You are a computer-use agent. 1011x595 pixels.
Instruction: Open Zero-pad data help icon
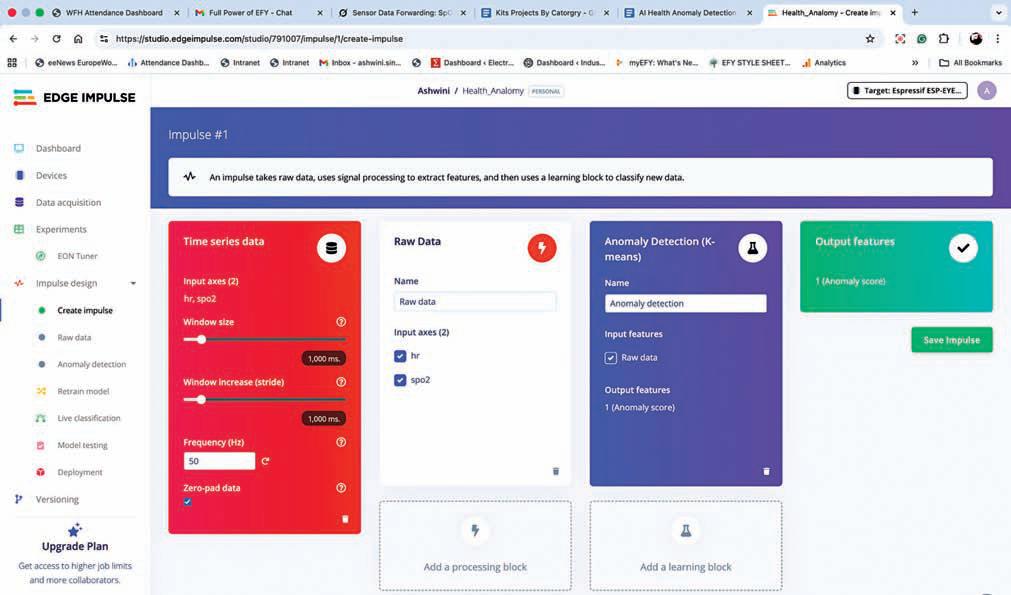(341, 488)
